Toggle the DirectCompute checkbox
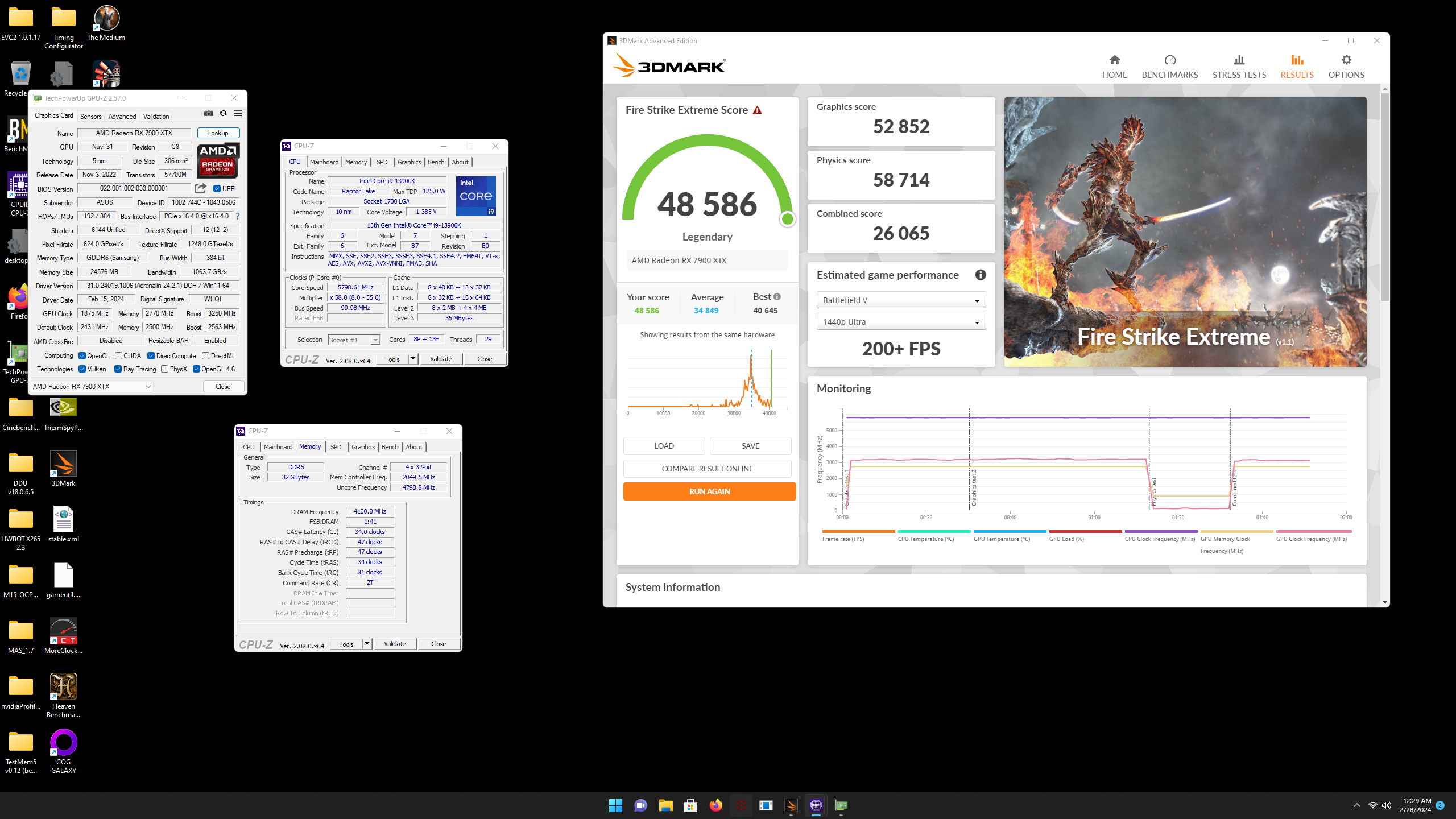1456x819 pixels. pyautogui.click(x=151, y=356)
